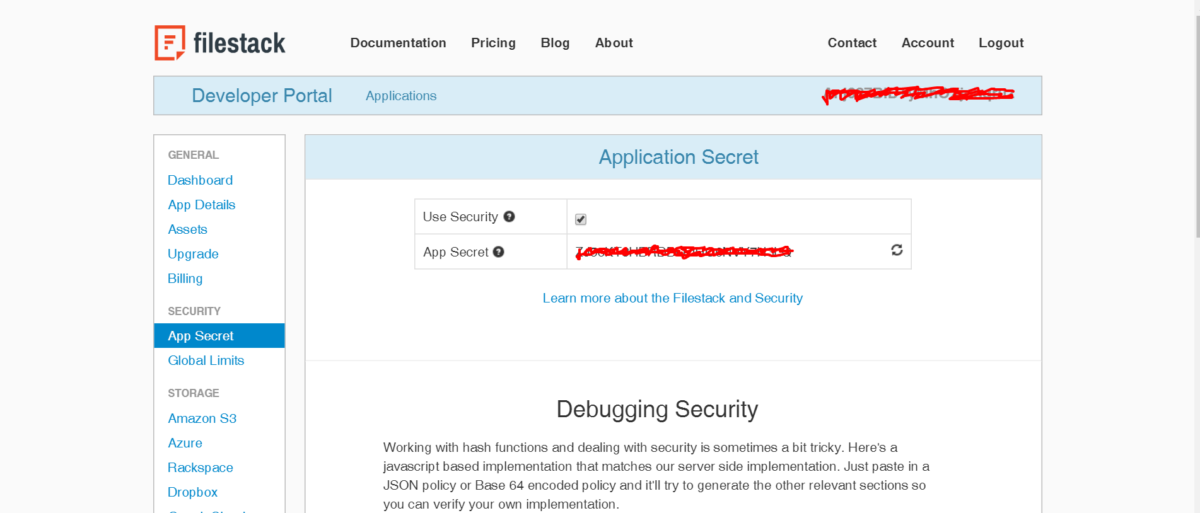Open the Account page
This screenshot has width=1200, height=513.
coord(928,43)
